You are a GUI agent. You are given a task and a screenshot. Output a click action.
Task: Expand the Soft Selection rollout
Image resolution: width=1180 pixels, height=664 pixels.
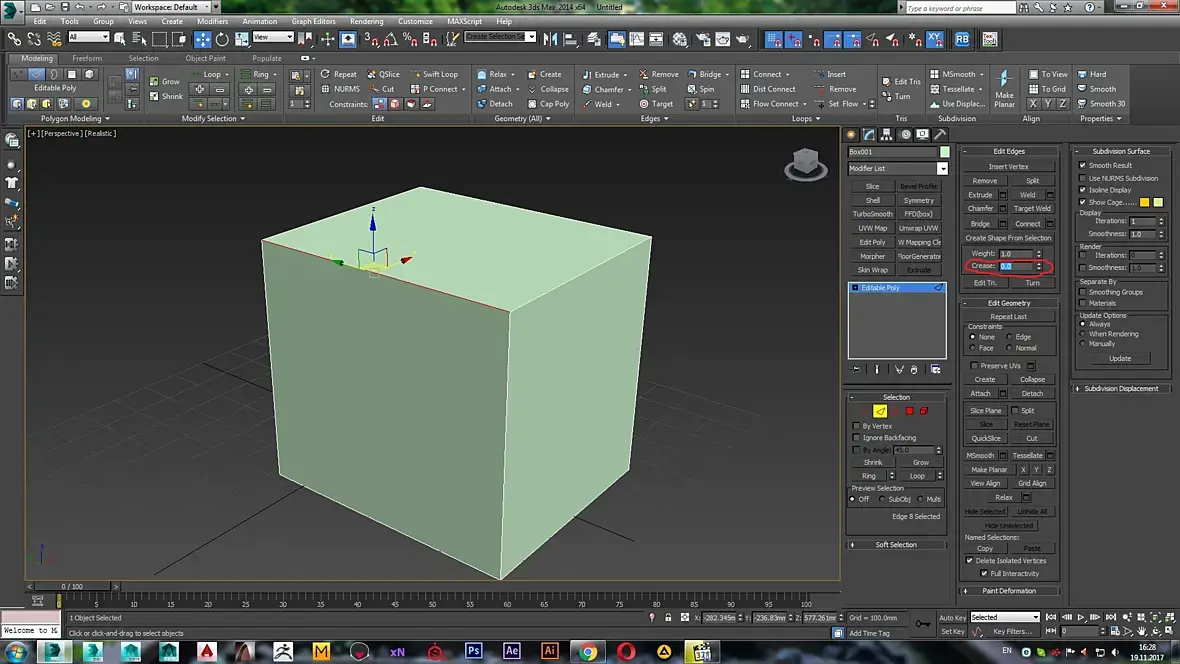[x=896, y=545]
